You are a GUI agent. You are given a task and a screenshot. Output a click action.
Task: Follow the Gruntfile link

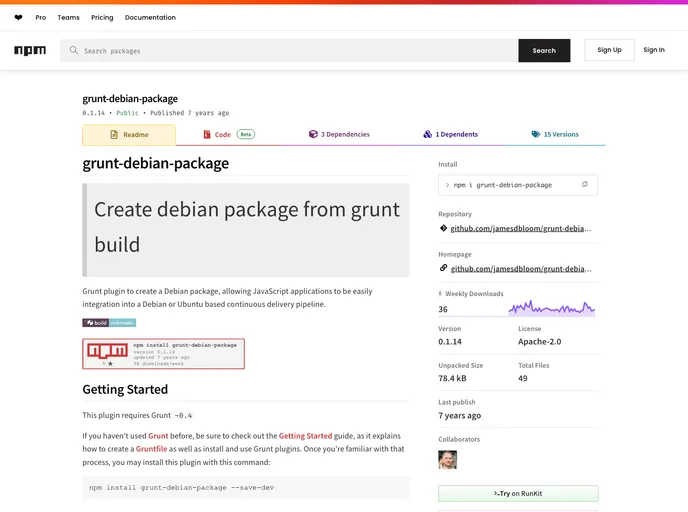151,449
